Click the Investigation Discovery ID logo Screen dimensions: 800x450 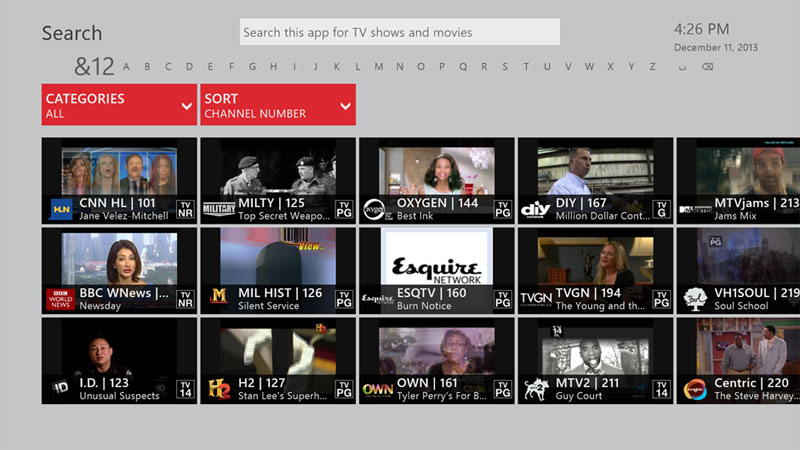tap(60, 388)
